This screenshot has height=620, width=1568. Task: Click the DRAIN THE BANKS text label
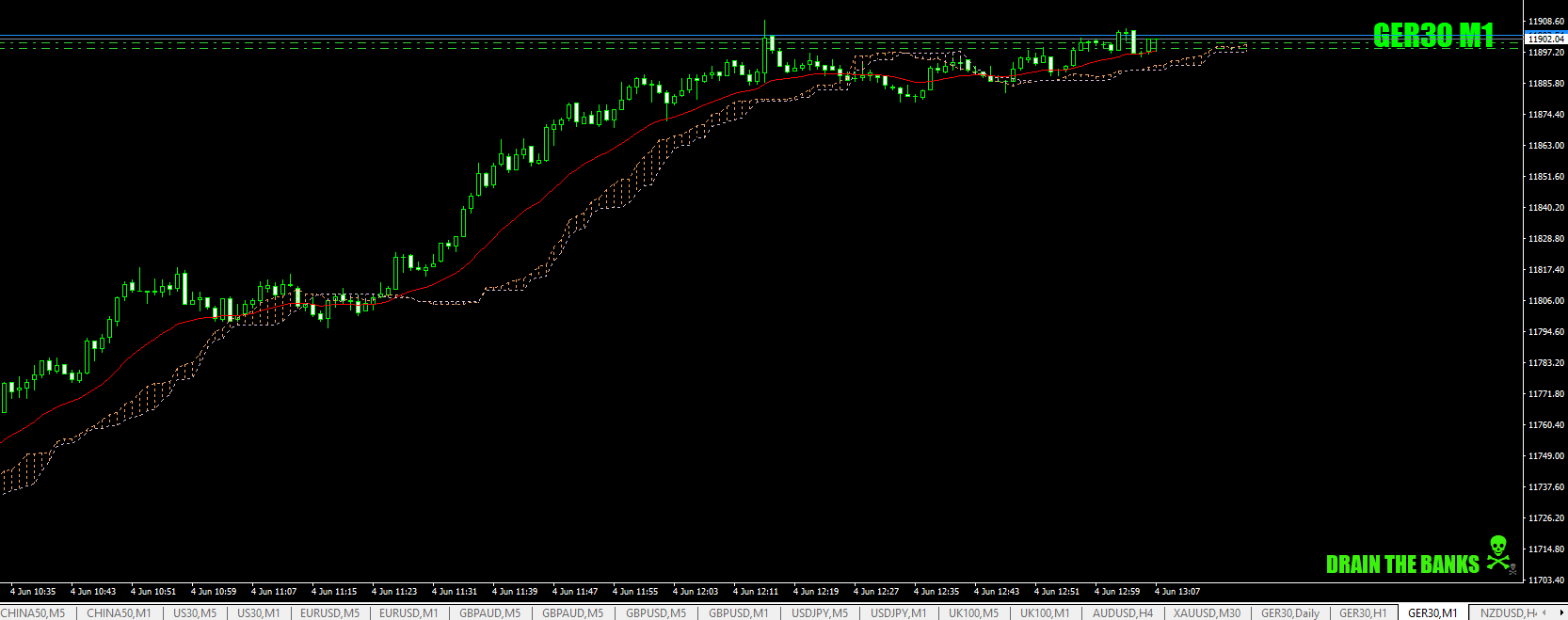point(1402,564)
